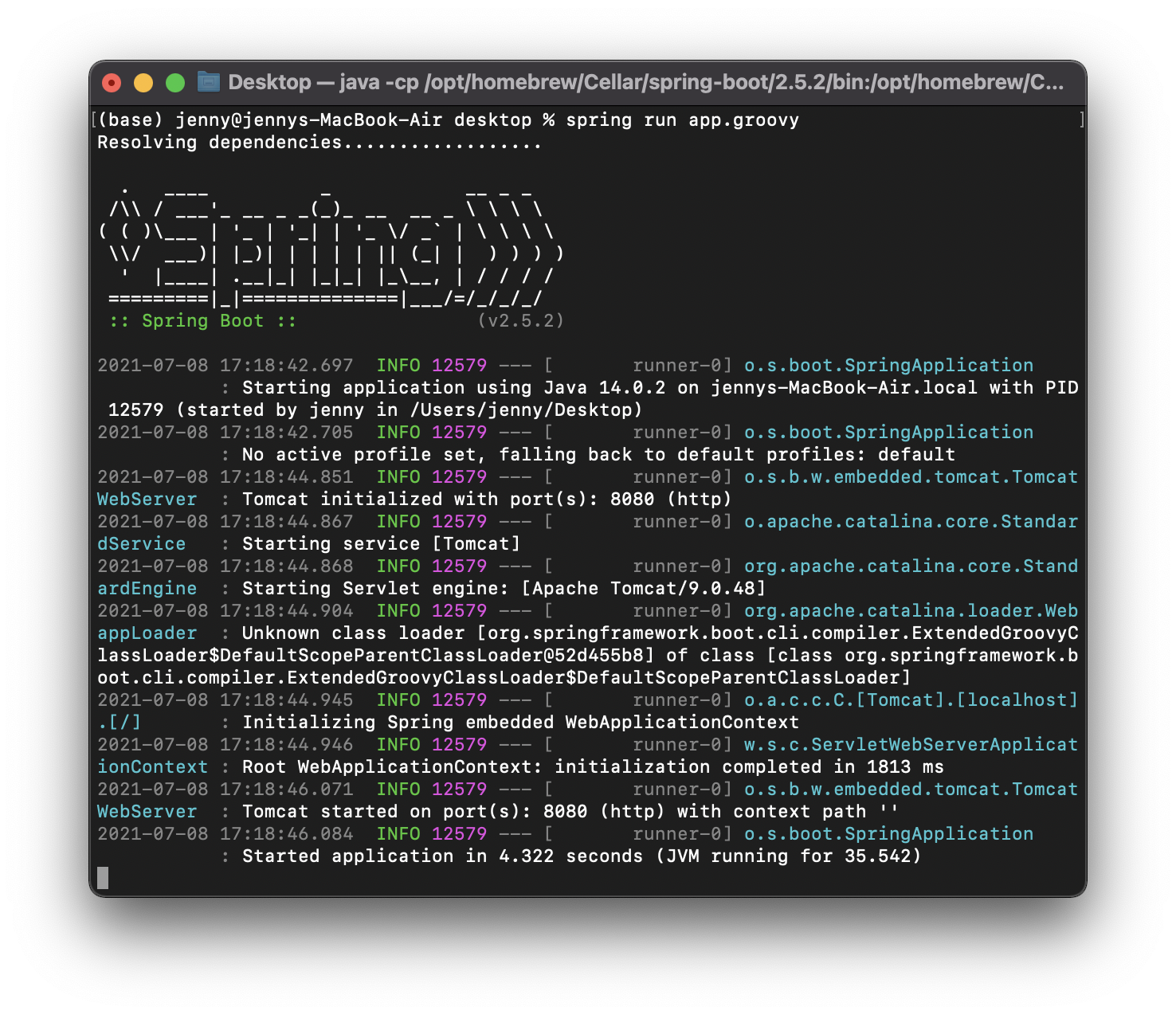Click logger name 'o.apache.catalina.core.Standar'
The width and height of the screenshot is (1176, 1015).
click(911, 522)
